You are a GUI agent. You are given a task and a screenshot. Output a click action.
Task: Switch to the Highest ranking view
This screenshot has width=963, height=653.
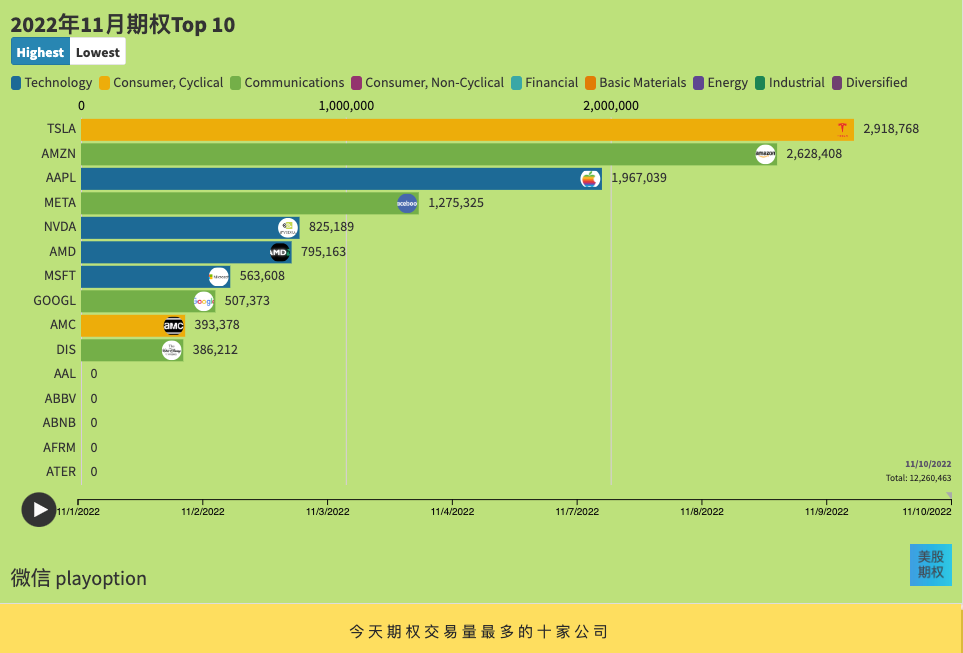41,52
